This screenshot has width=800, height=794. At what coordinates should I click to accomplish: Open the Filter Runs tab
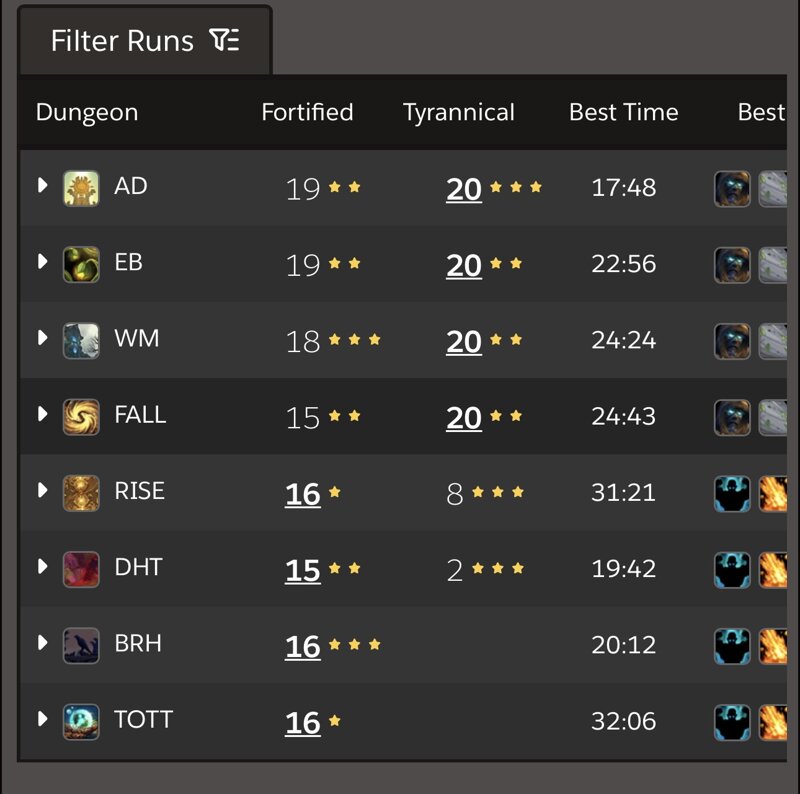(x=145, y=41)
